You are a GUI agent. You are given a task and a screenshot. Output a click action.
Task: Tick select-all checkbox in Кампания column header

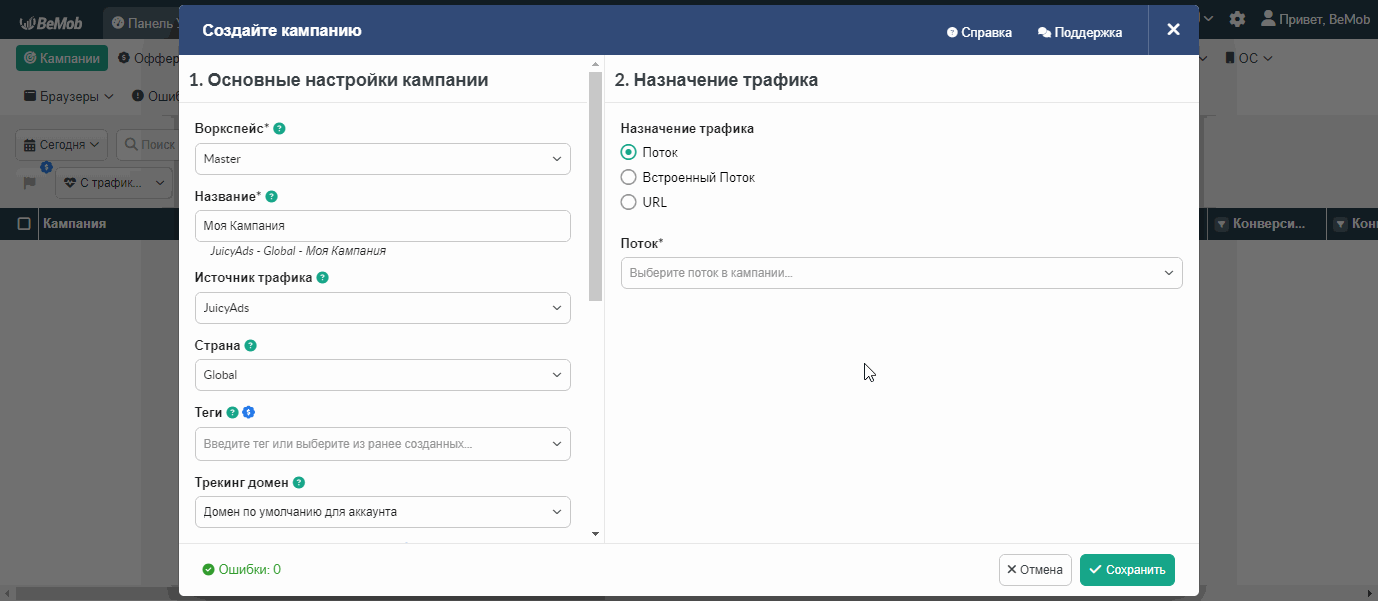(24, 225)
